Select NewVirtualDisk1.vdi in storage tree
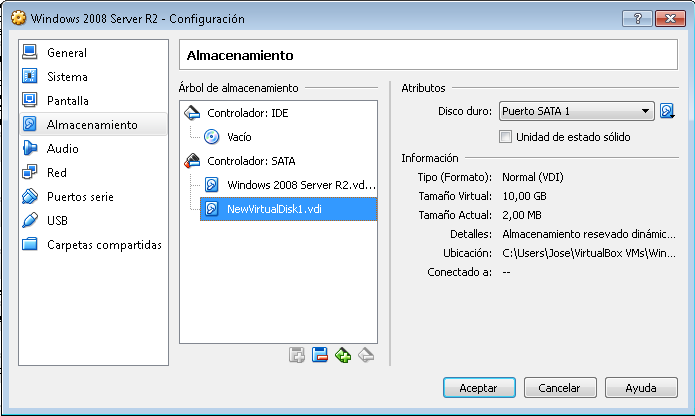This screenshot has width=695, height=416. click(273, 208)
